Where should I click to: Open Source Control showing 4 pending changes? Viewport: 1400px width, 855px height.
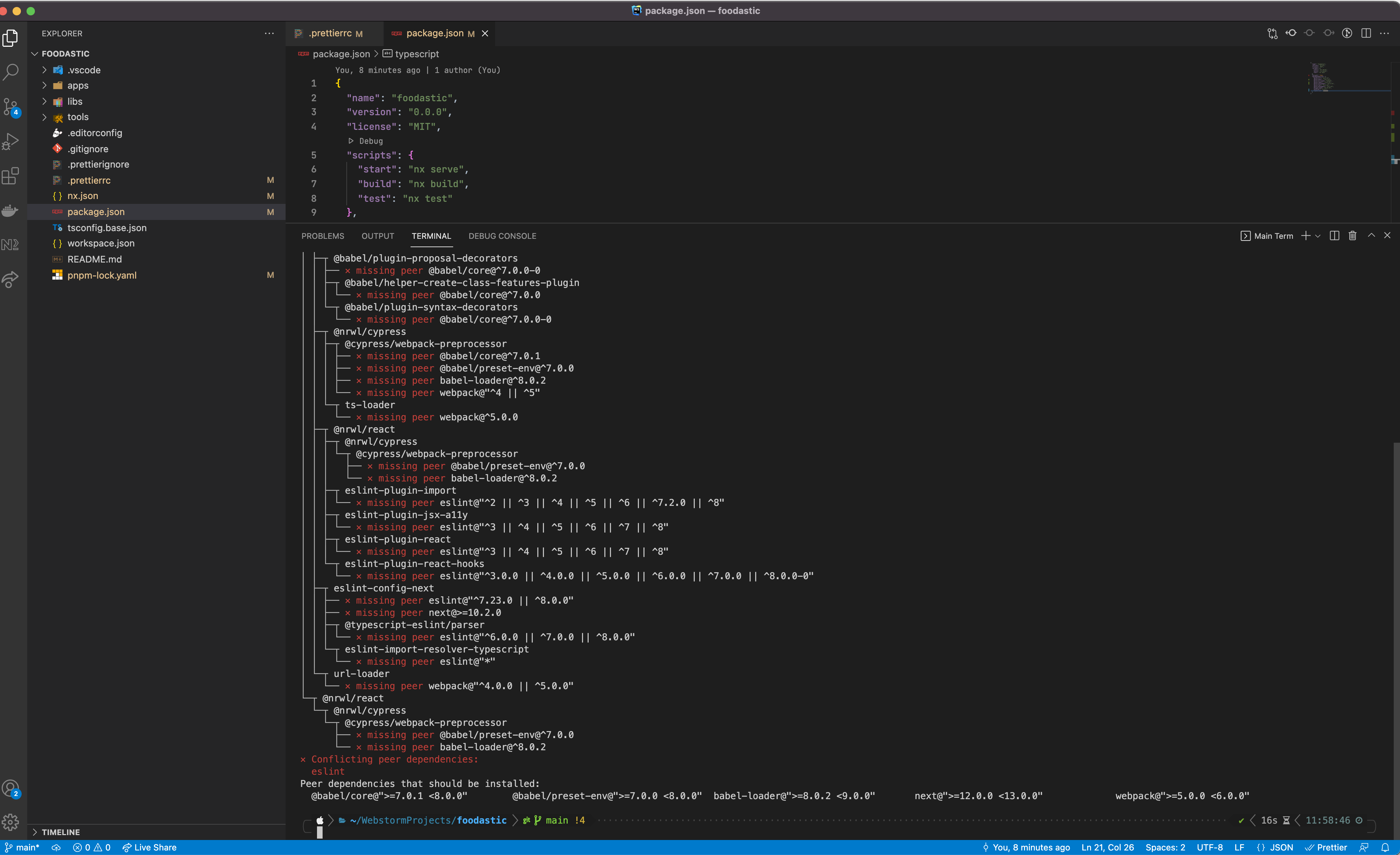coord(12,107)
